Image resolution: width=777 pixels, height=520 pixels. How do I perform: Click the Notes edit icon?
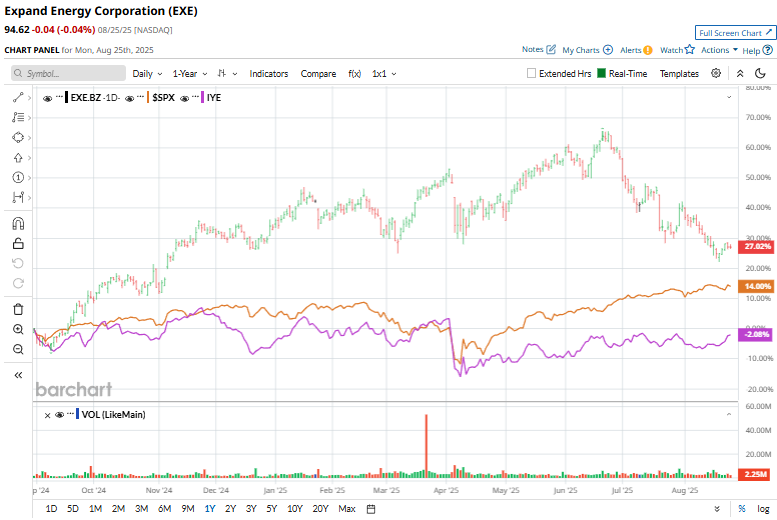coord(551,50)
